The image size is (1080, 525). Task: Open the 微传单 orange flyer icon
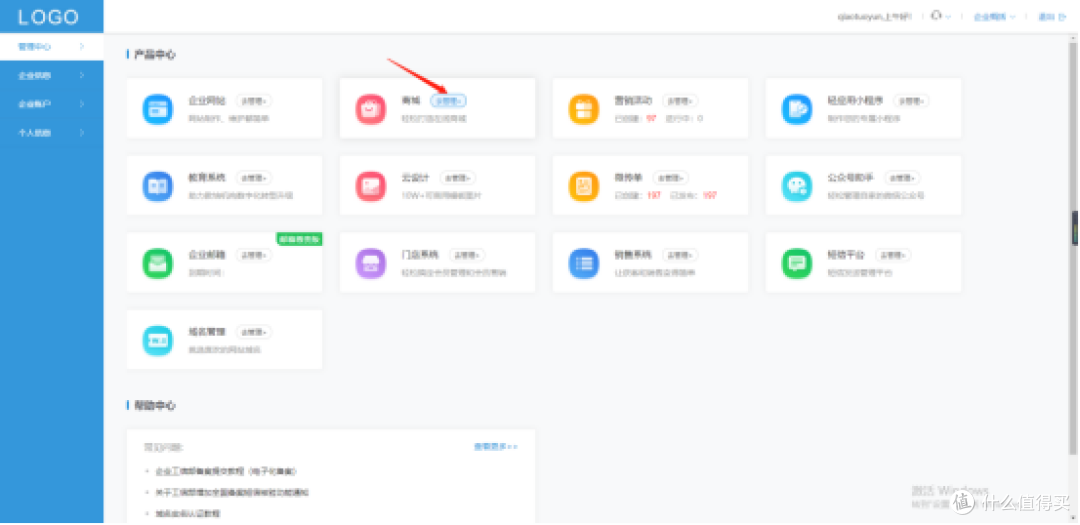tap(584, 186)
